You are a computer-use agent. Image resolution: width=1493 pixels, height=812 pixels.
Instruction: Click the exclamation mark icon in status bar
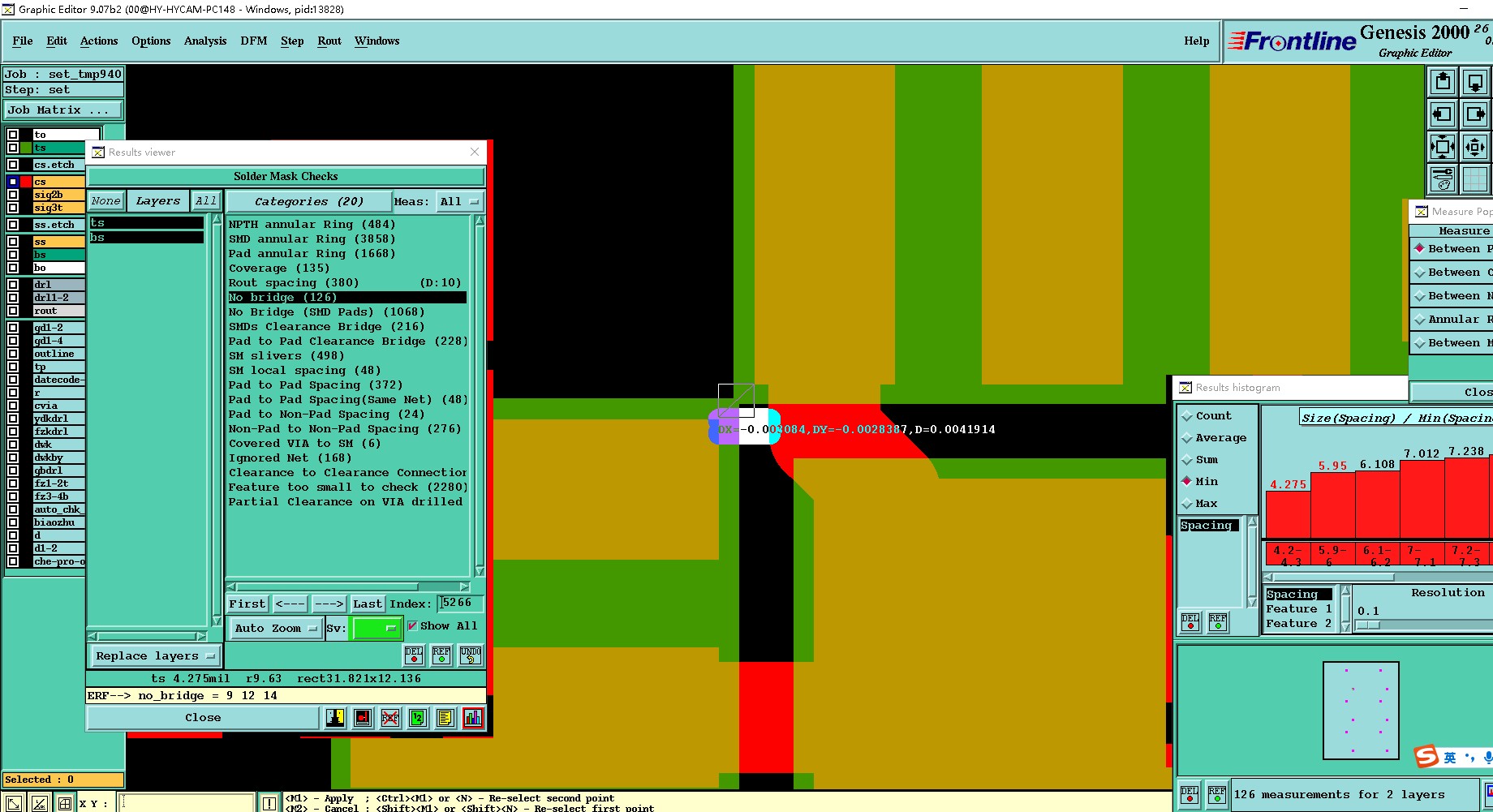269,804
